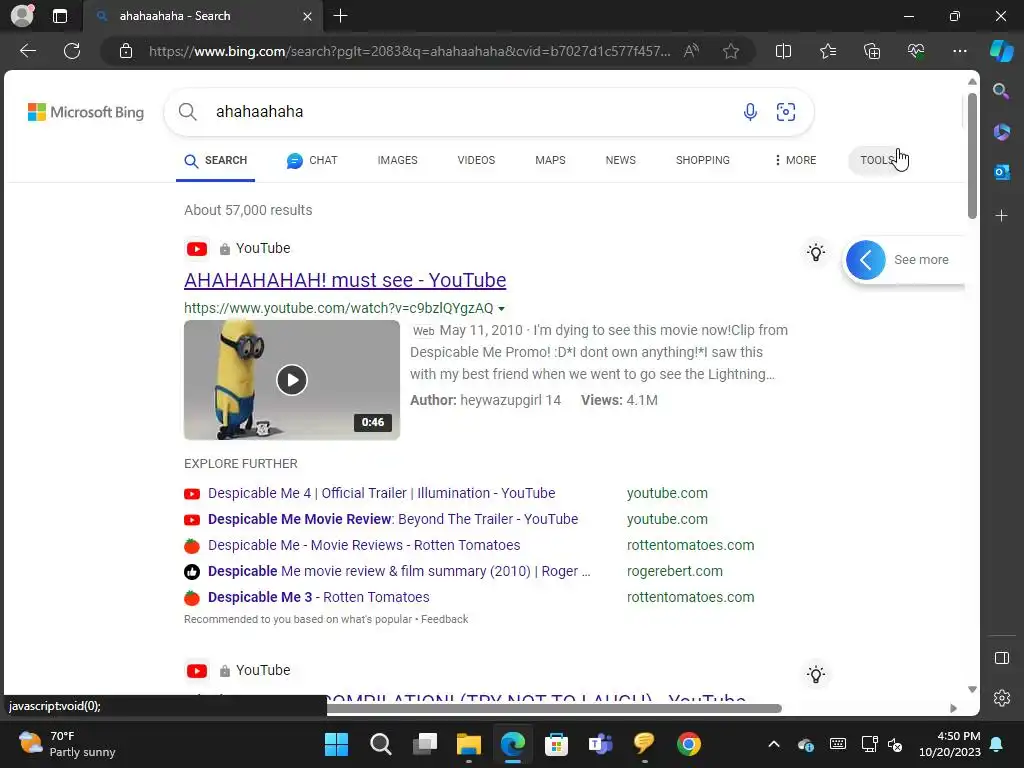
Task: Open Roger Ebert Despicable Me review link
Action: coord(399,571)
